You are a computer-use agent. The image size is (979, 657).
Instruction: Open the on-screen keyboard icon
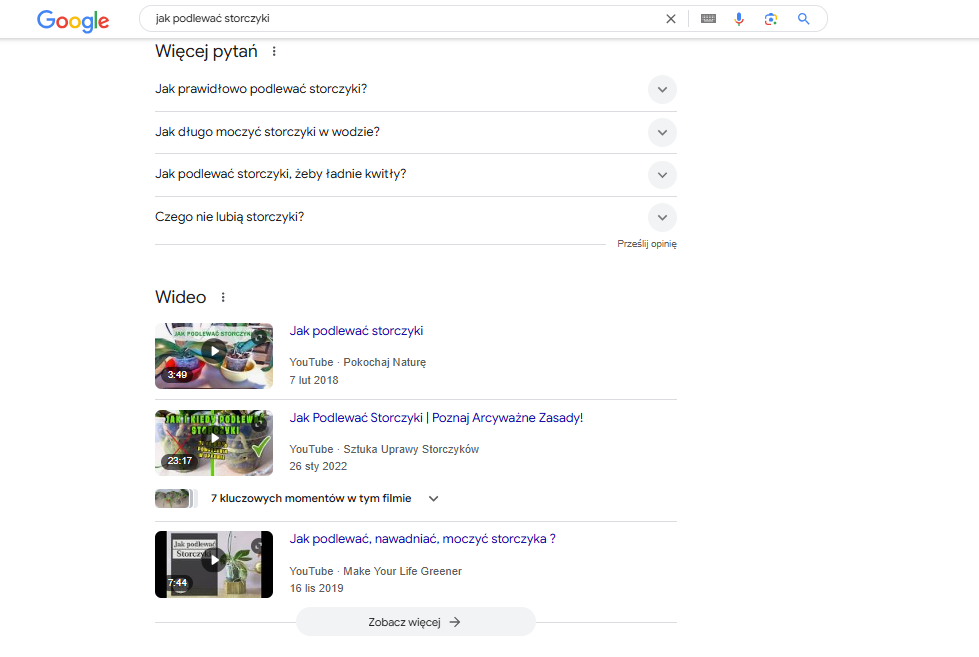(708, 18)
